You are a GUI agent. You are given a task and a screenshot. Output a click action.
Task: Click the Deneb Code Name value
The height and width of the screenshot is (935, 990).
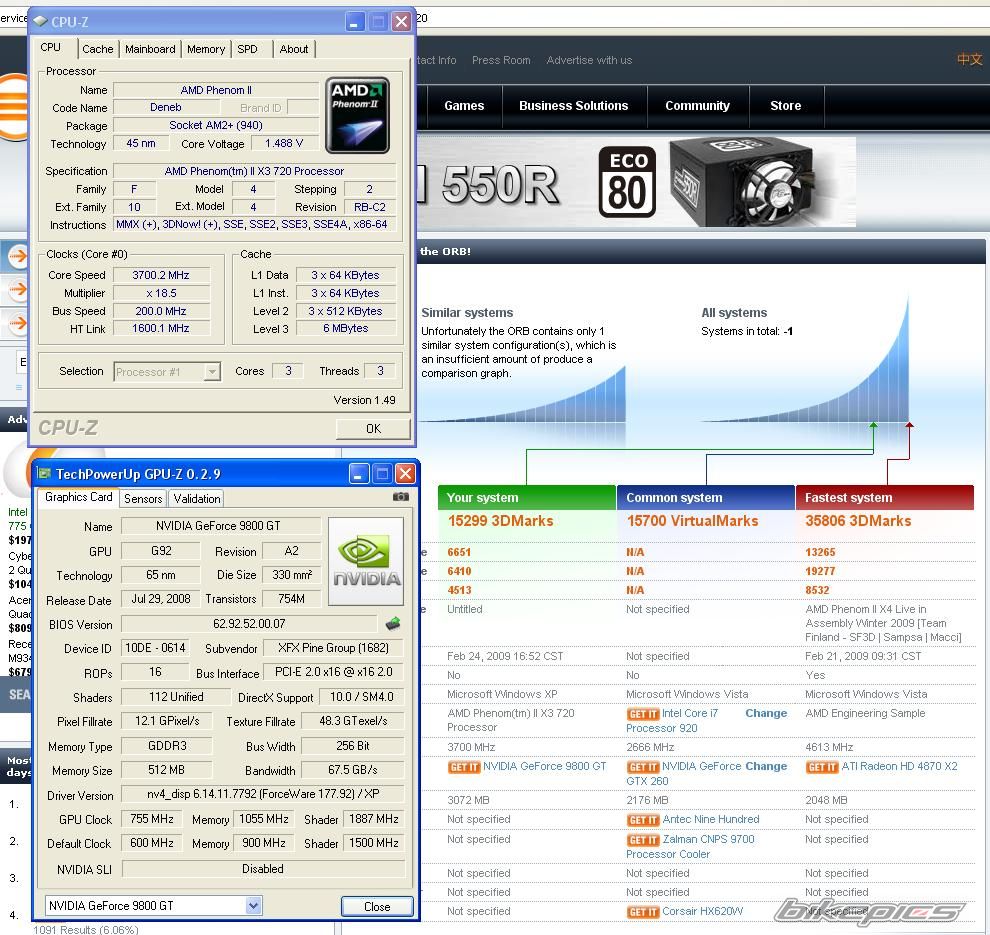coord(165,108)
